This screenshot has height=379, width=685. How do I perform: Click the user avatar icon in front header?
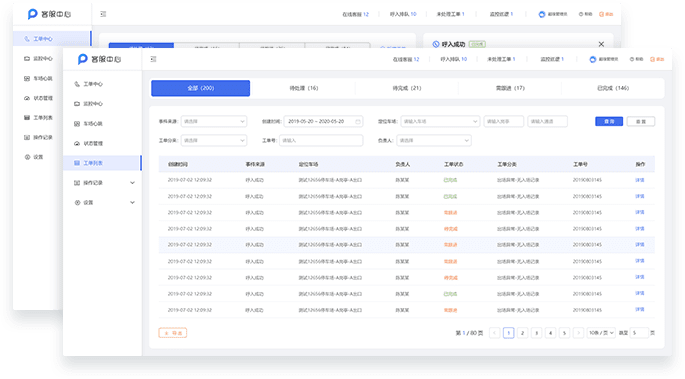pyautogui.click(x=592, y=59)
